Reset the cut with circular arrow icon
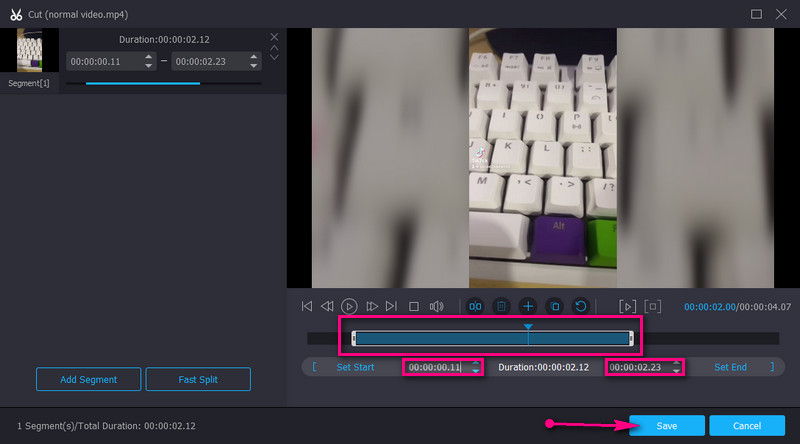Viewport: 800px width, 444px height. (x=581, y=306)
